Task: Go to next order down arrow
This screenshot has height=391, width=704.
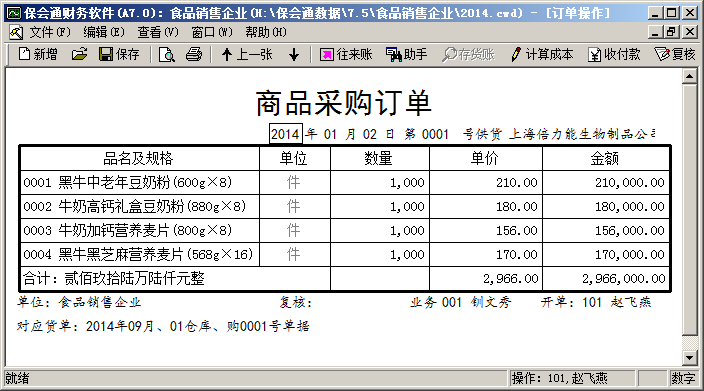Action: point(294,54)
